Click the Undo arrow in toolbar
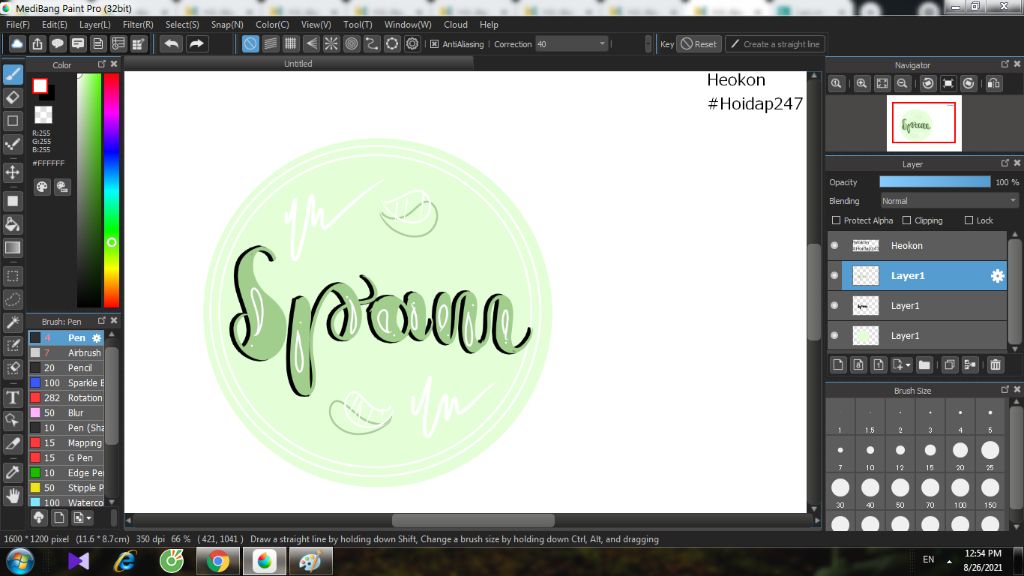Screen dimensions: 1024x576 point(171,44)
